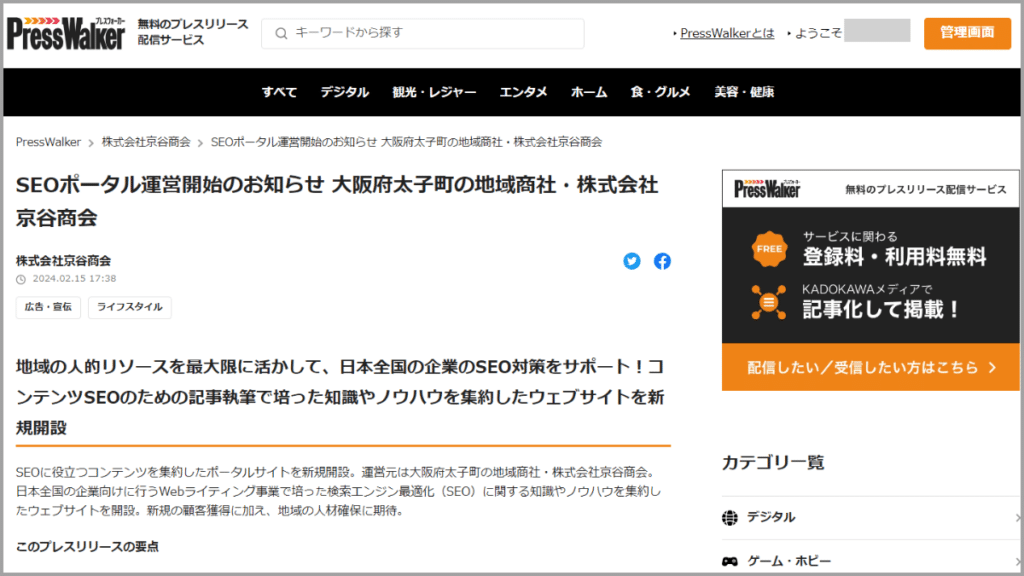Viewport: 1024px width, 576px height.
Task: Expand the ゲーム・ホビー category chevron
Action: pos(1016,561)
